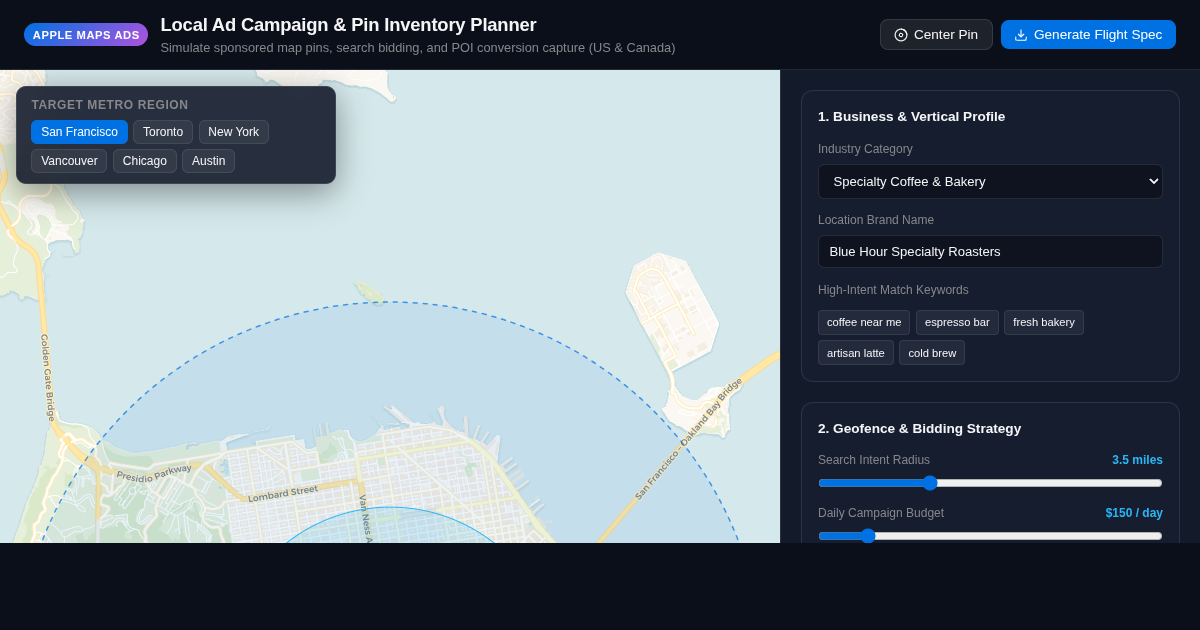Click the '$150 / day' budget value

coord(1134,513)
